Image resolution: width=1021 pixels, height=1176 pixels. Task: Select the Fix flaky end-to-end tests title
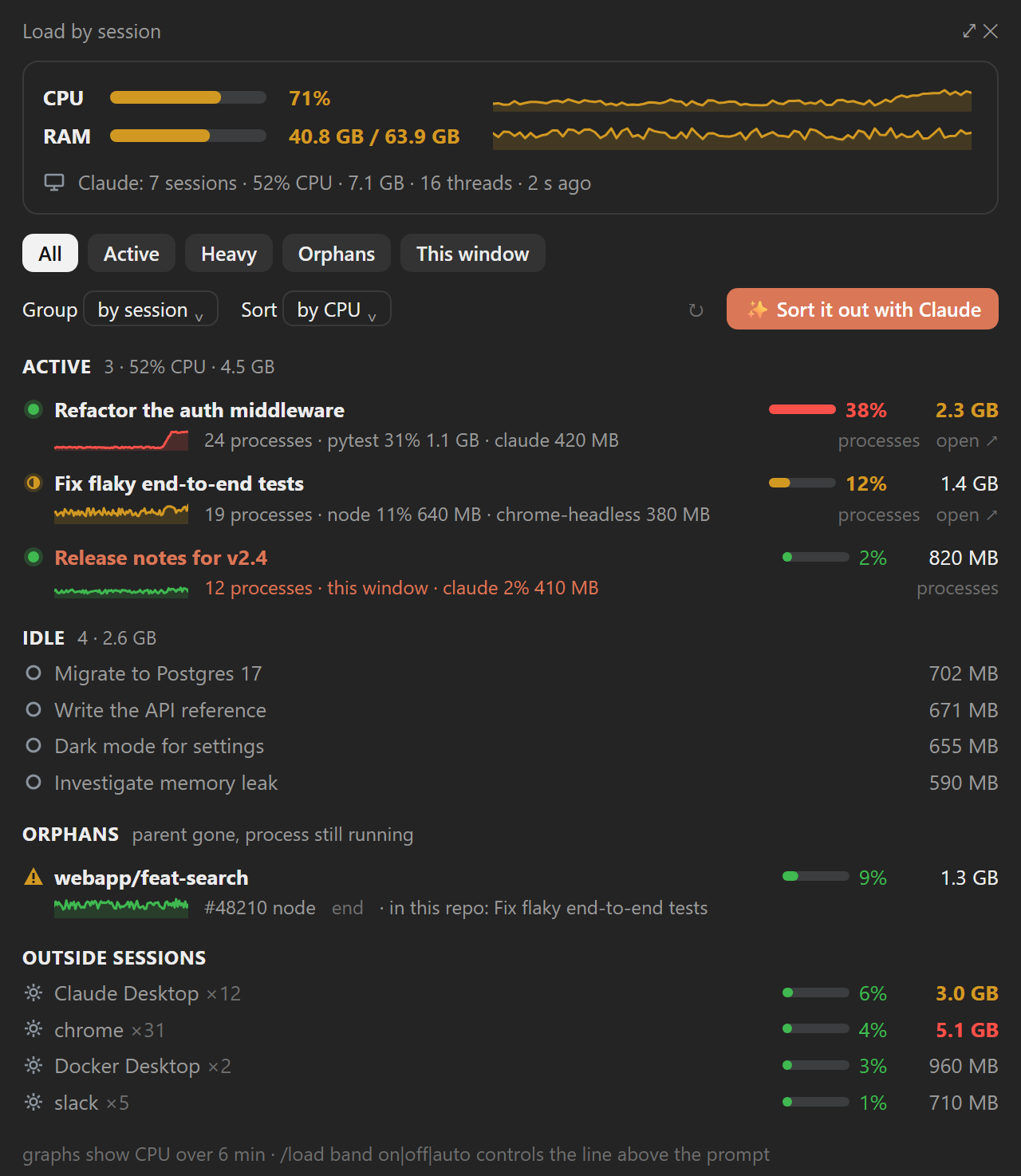point(179,483)
